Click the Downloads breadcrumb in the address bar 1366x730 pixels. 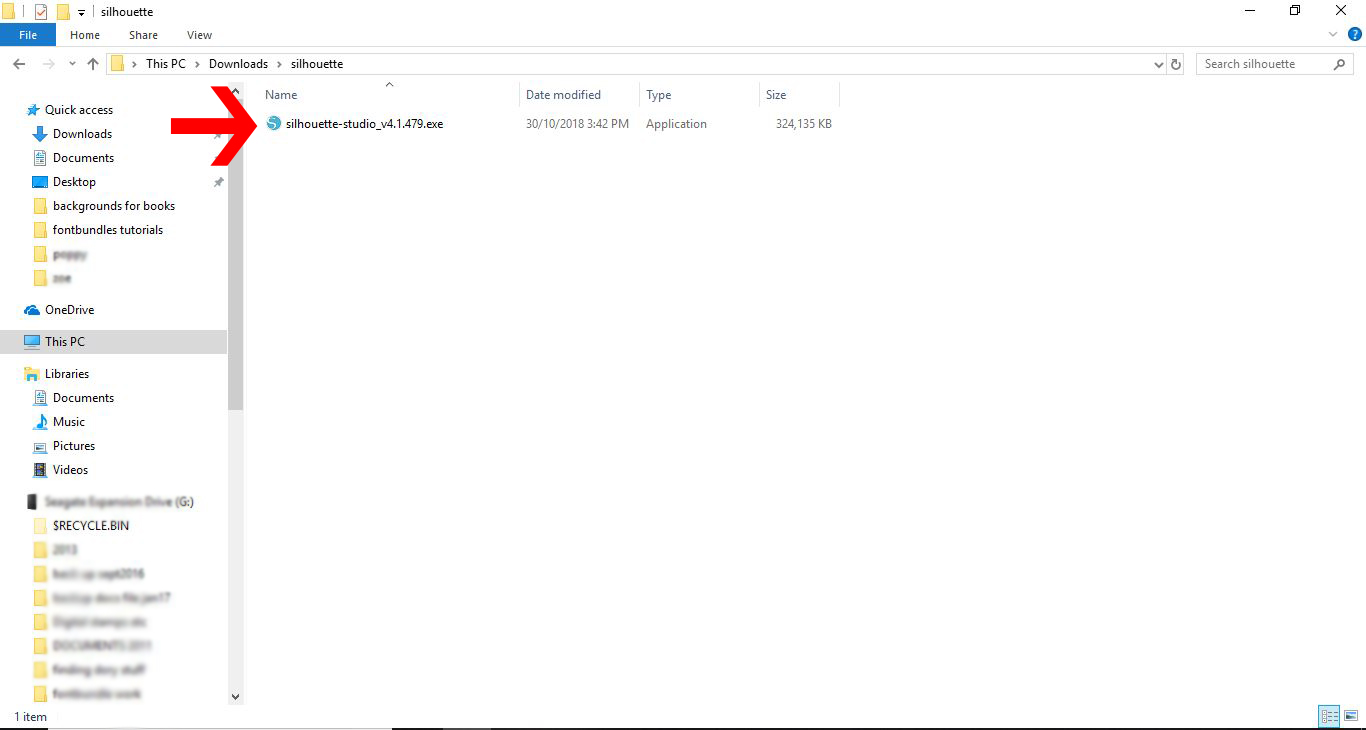click(238, 64)
